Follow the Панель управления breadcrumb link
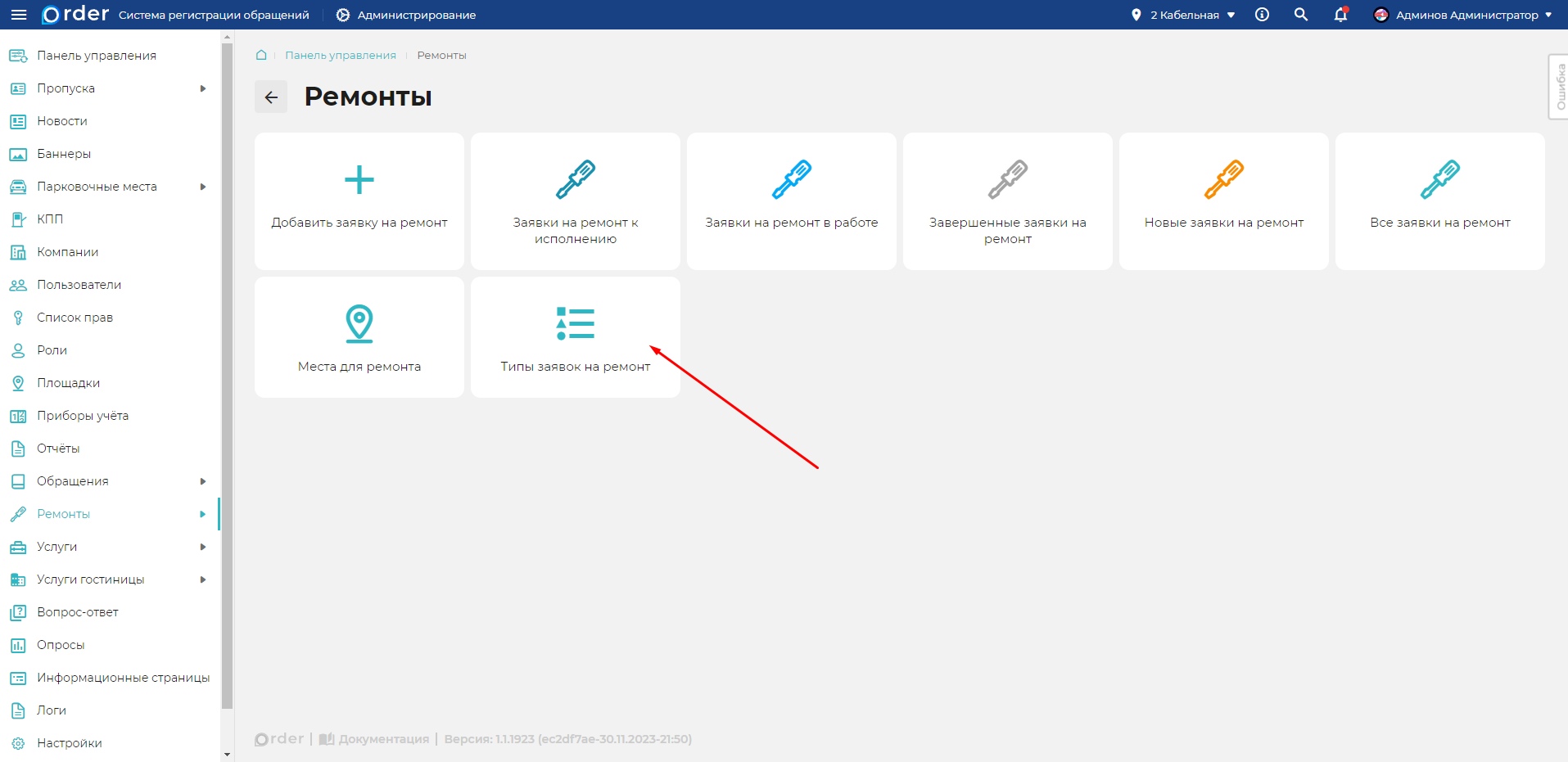The height and width of the screenshot is (762, 1568). (x=341, y=55)
